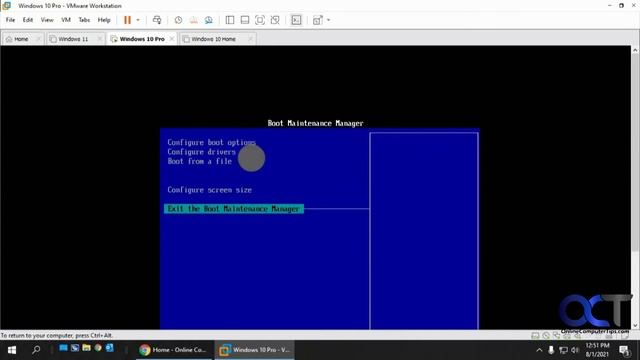
Task: Enter full screen mode icon
Action: pyautogui.click(x=260, y=20)
